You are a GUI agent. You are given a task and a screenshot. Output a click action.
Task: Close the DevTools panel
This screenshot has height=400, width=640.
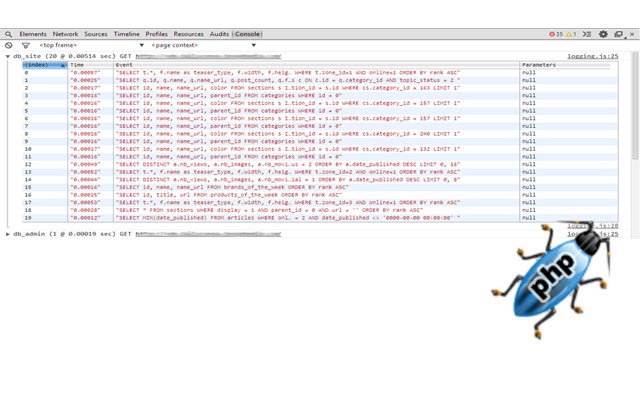tap(632, 34)
